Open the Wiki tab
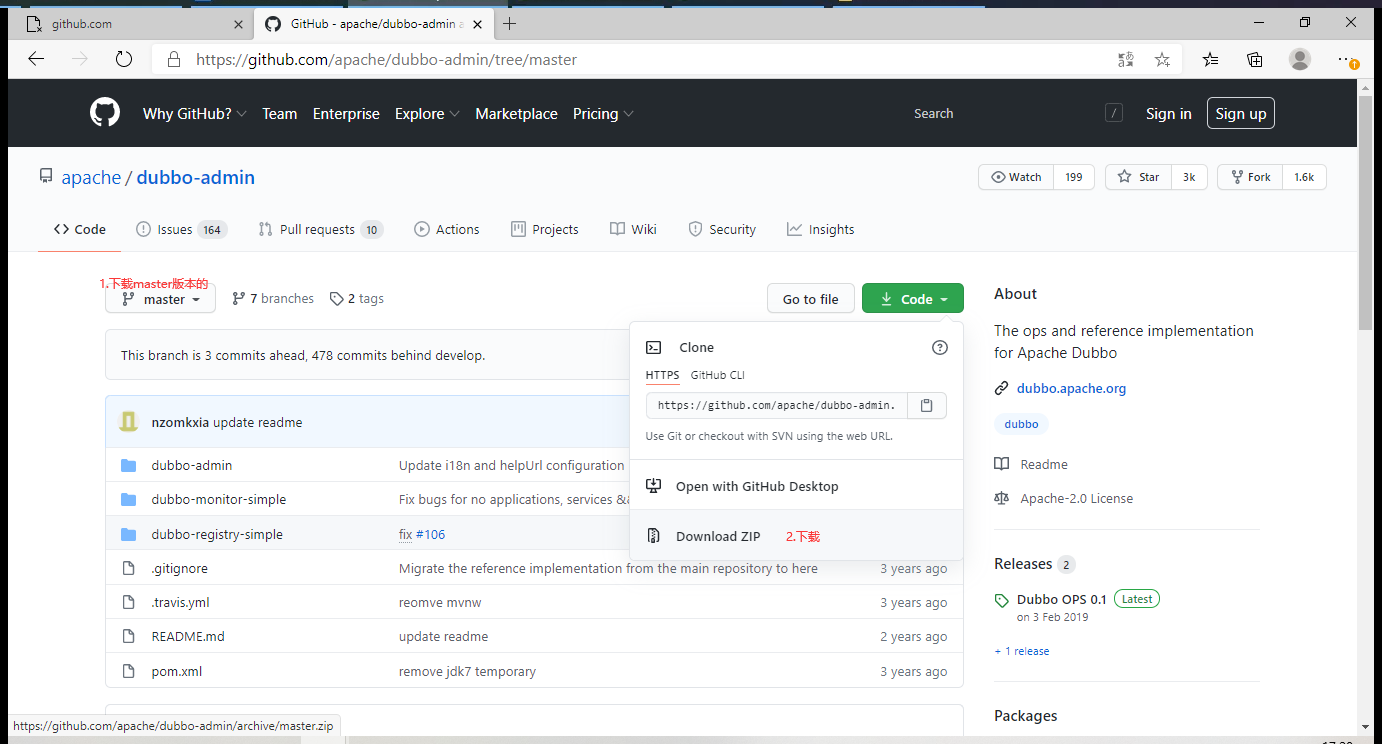The height and width of the screenshot is (744, 1382). 633,229
